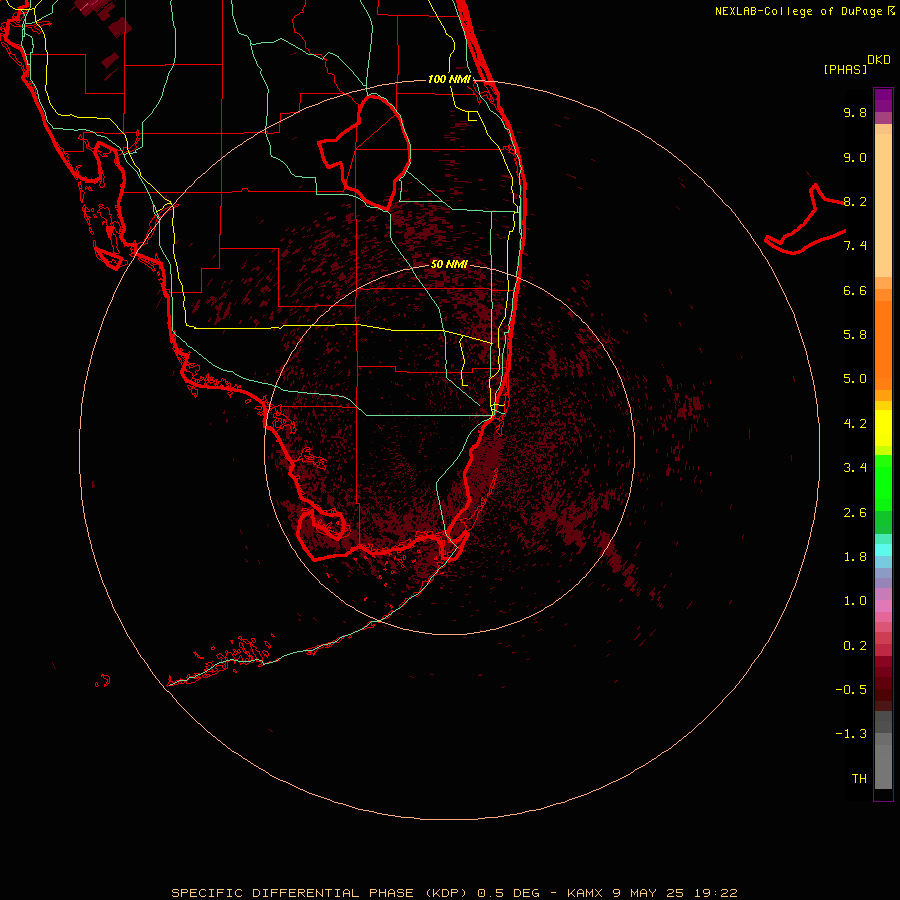
Task: Click the 3.4 scale value
Action: [855, 468]
